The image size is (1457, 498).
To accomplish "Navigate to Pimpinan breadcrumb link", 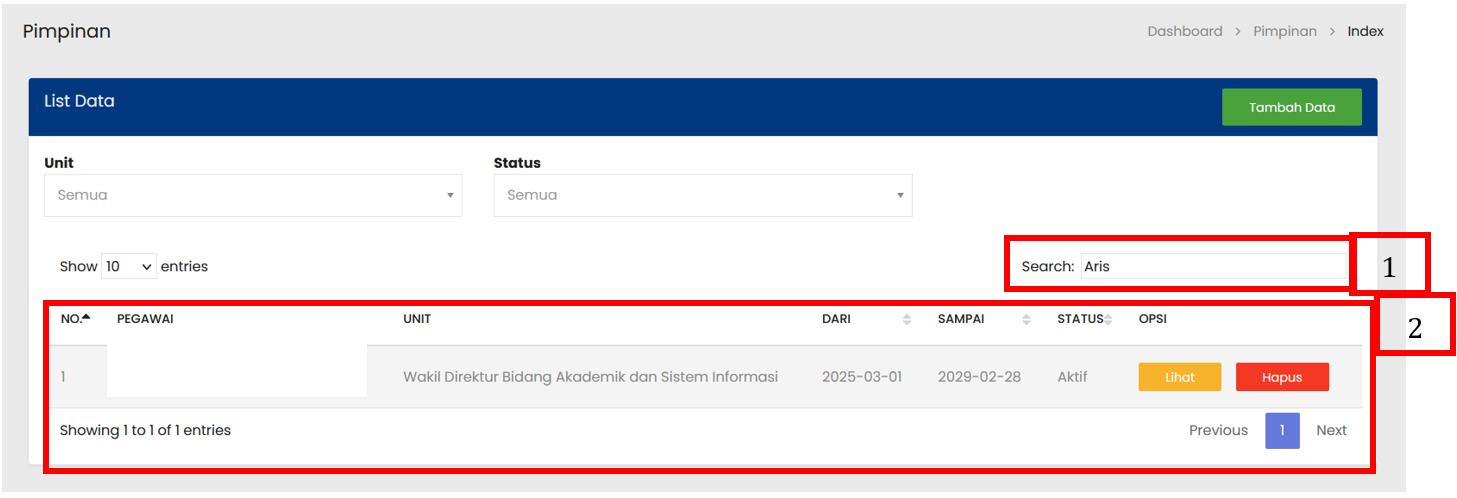I will coord(1285,32).
